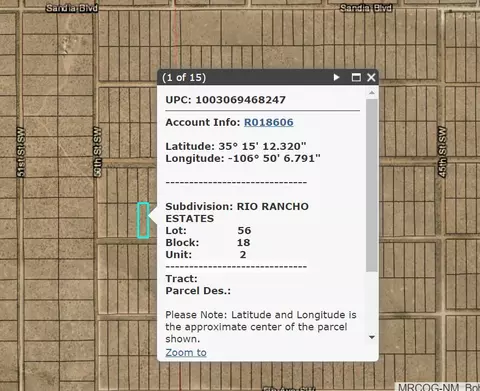The image size is (480, 391).
Task: Click the Tract label
Action: (x=181, y=279)
